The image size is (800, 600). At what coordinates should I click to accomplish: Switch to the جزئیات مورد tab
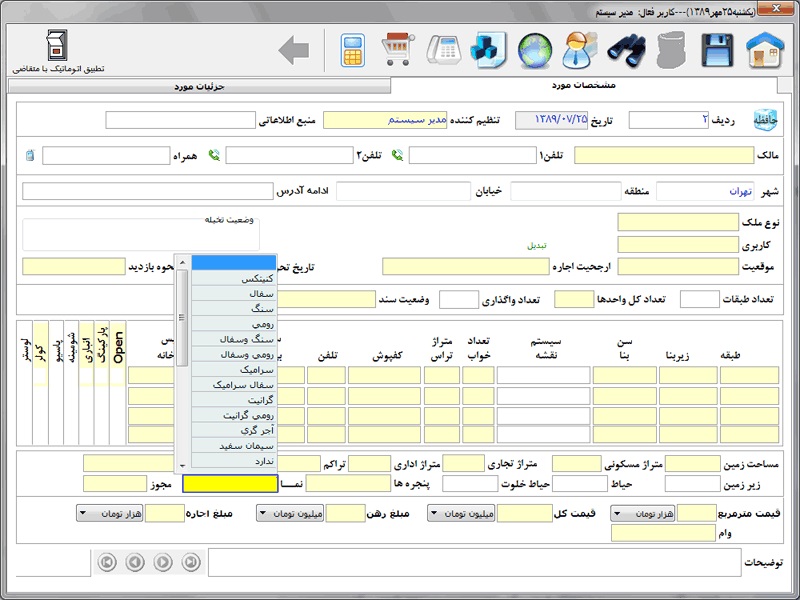(200, 86)
